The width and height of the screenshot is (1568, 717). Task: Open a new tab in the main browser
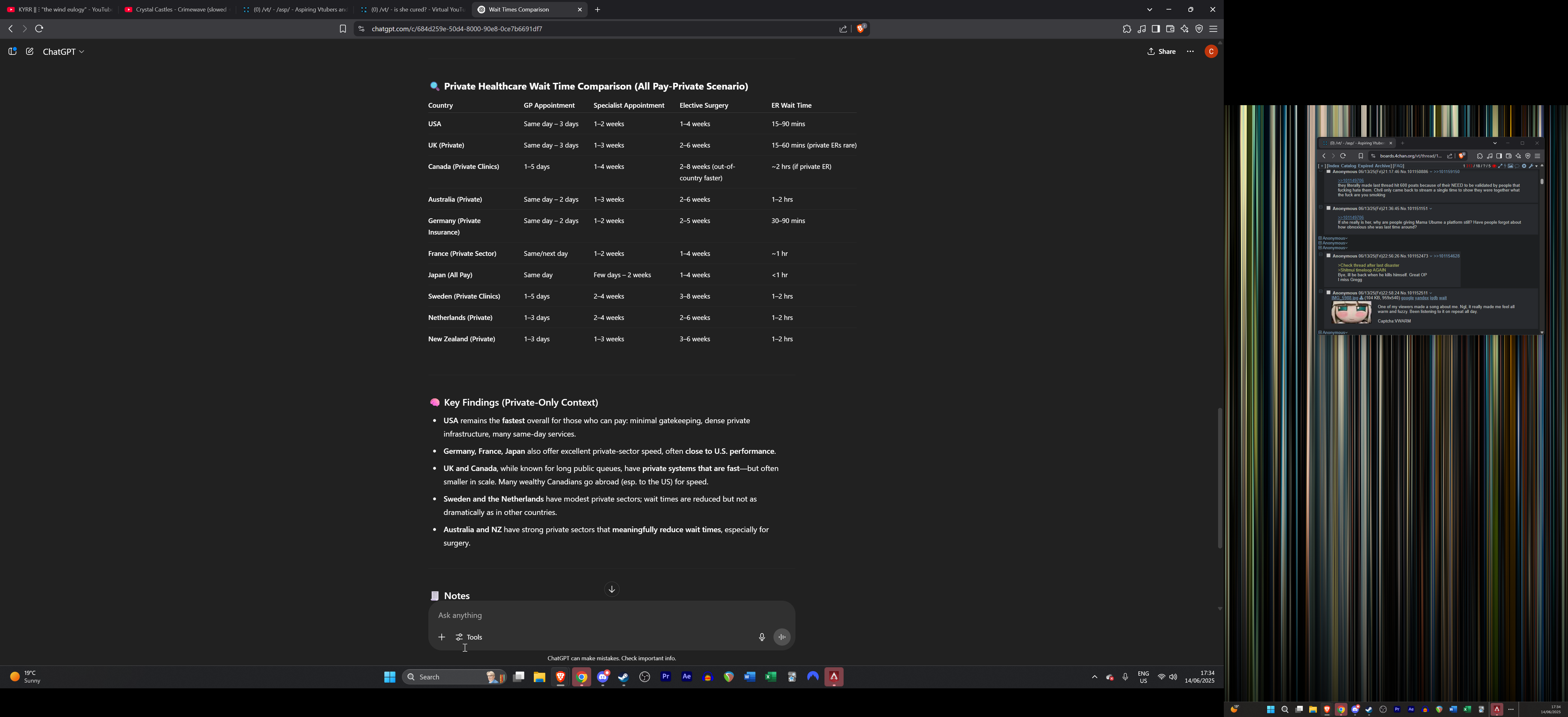598,10
